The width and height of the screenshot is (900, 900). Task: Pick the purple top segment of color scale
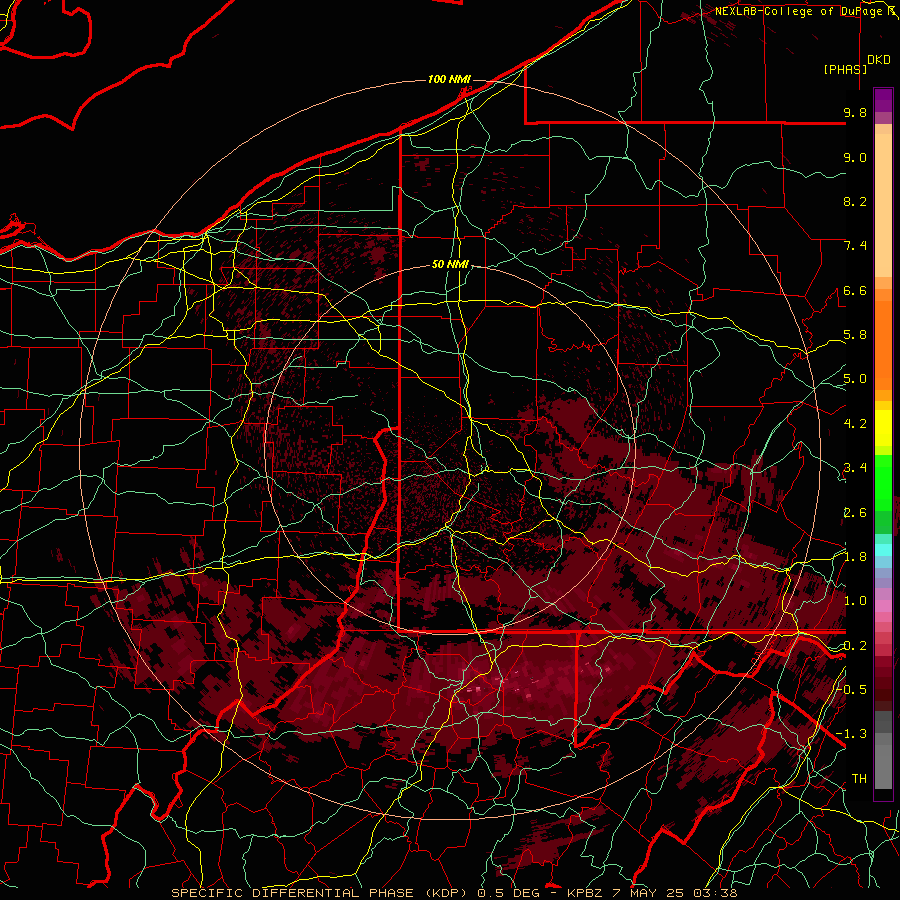tap(883, 100)
